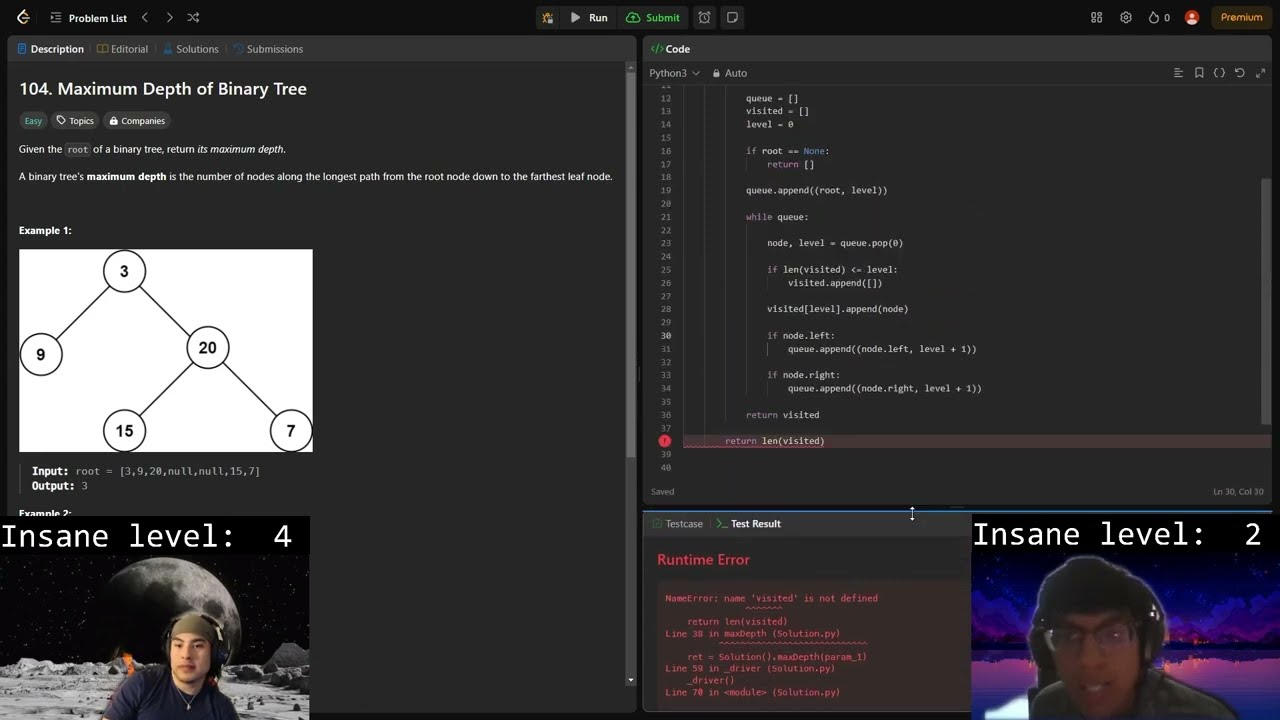Viewport: 1280px width, 720px height.
Task: Switch to the Test Result tab
Action: click(x=748, y=524)
